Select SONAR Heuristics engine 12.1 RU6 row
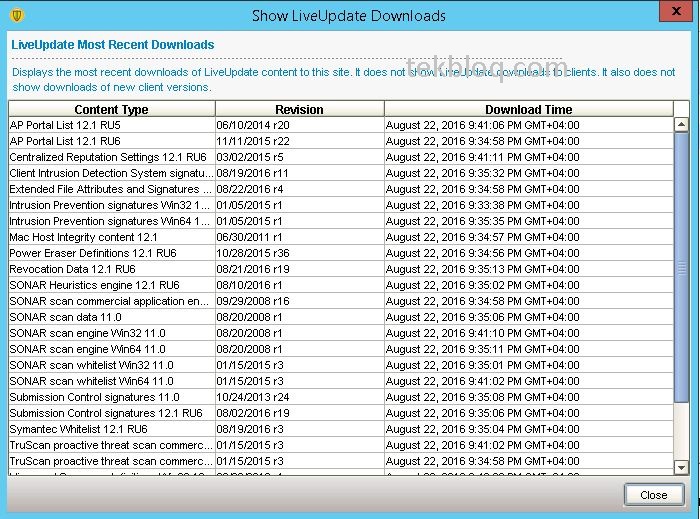700x519 pixels. [341, 285]
